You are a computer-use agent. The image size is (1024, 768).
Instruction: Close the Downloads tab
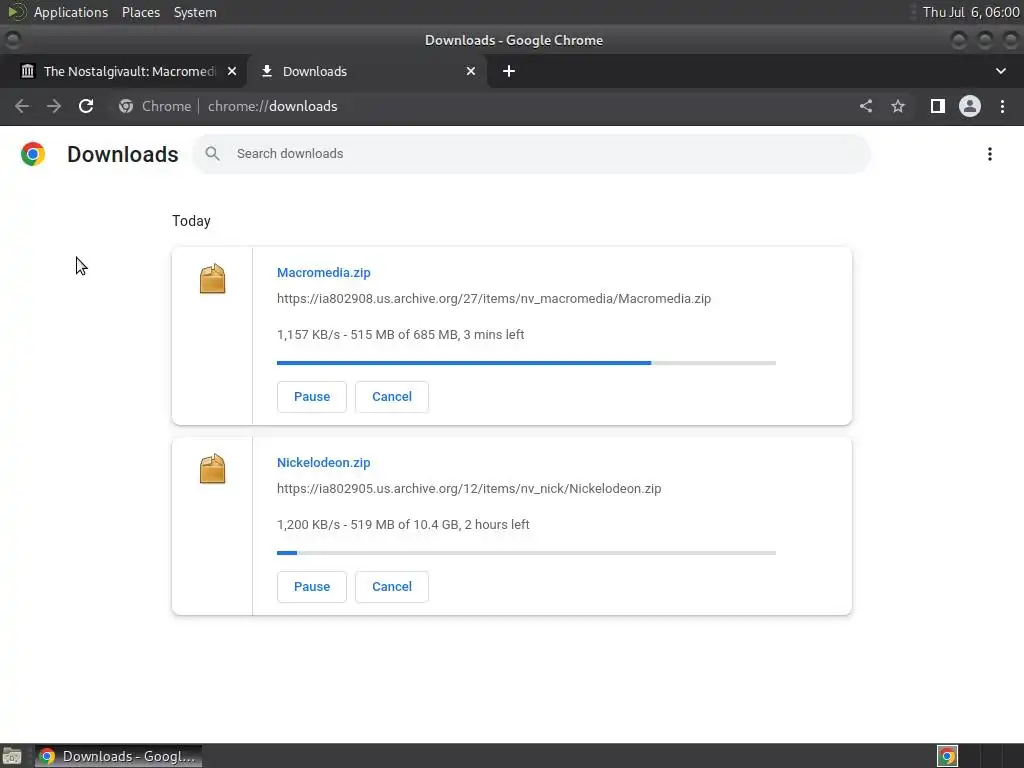471,71
